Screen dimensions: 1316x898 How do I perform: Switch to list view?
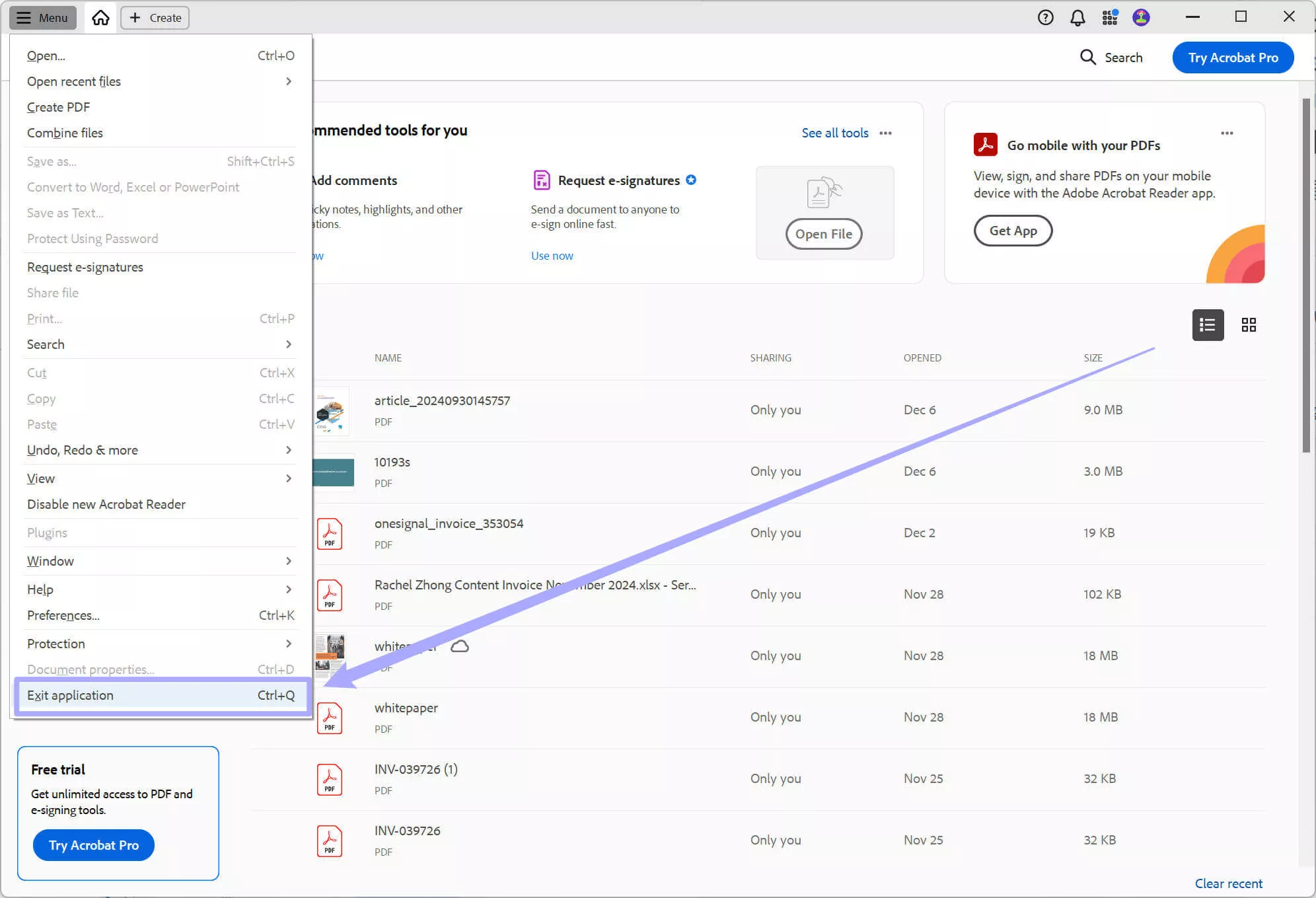click(1208, 325)
